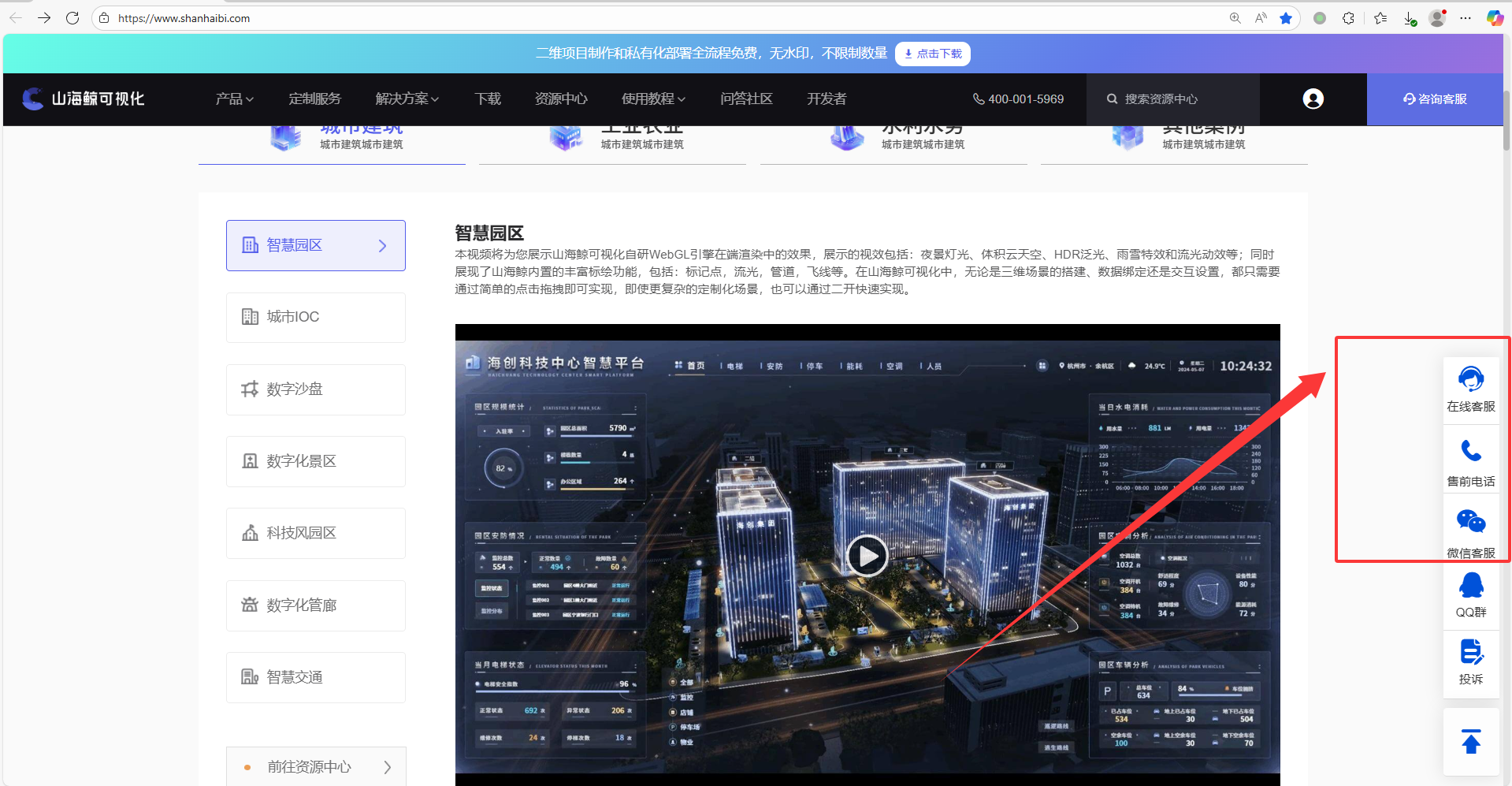Open the browser extensions puzzle icon
This screenshot has width=1512, height=786.
point(1348,18)
